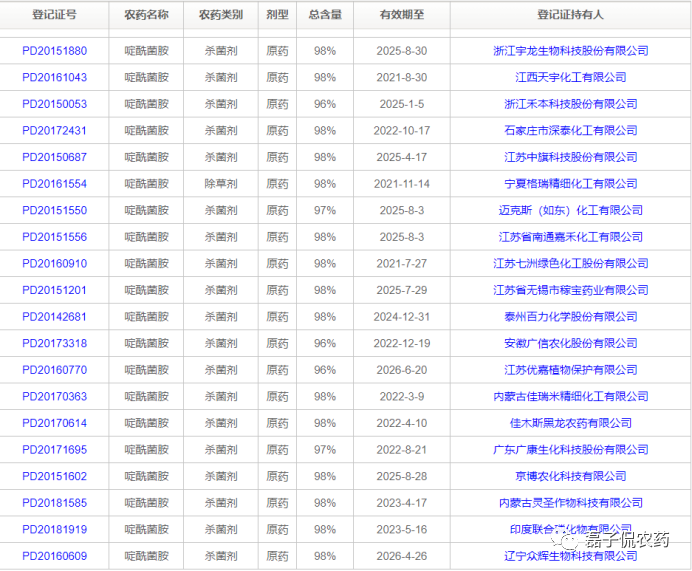Open registration PD20151602 link
This screenshot has width=692, height=571.
click(x=54, y=476)
